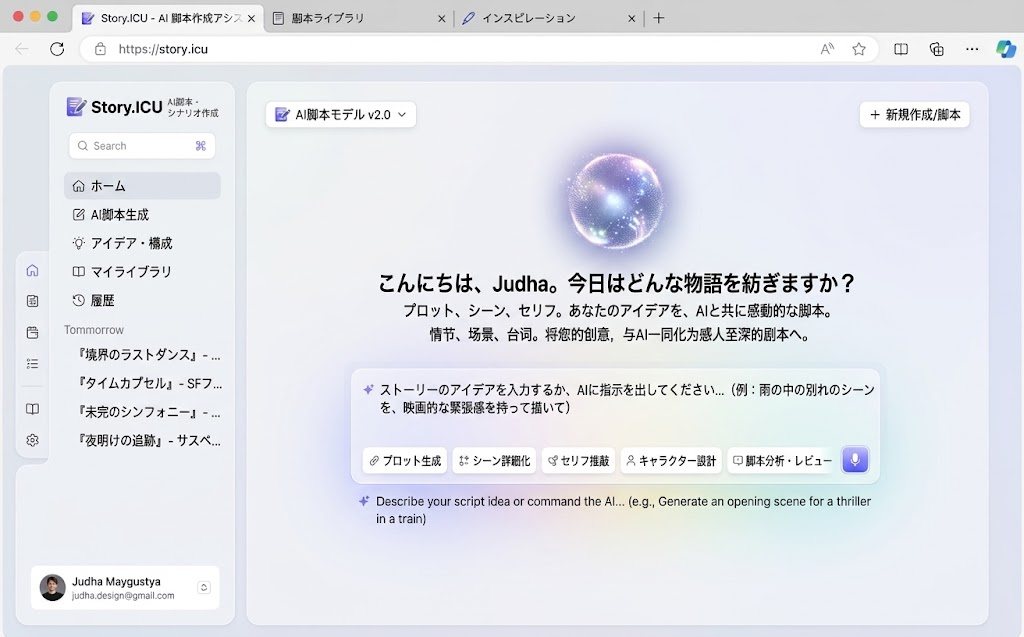Go to ホーム in the sidebar
The image size is (1024, 637).
point(142,186)
